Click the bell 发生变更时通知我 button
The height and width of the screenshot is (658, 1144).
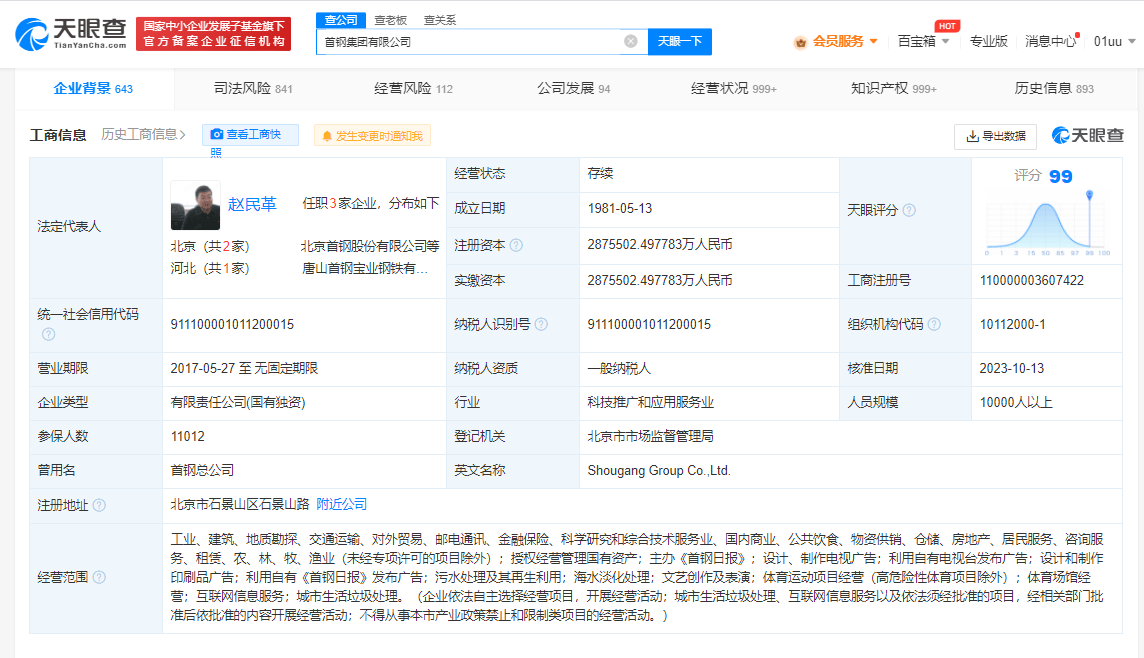coord(371,136)
